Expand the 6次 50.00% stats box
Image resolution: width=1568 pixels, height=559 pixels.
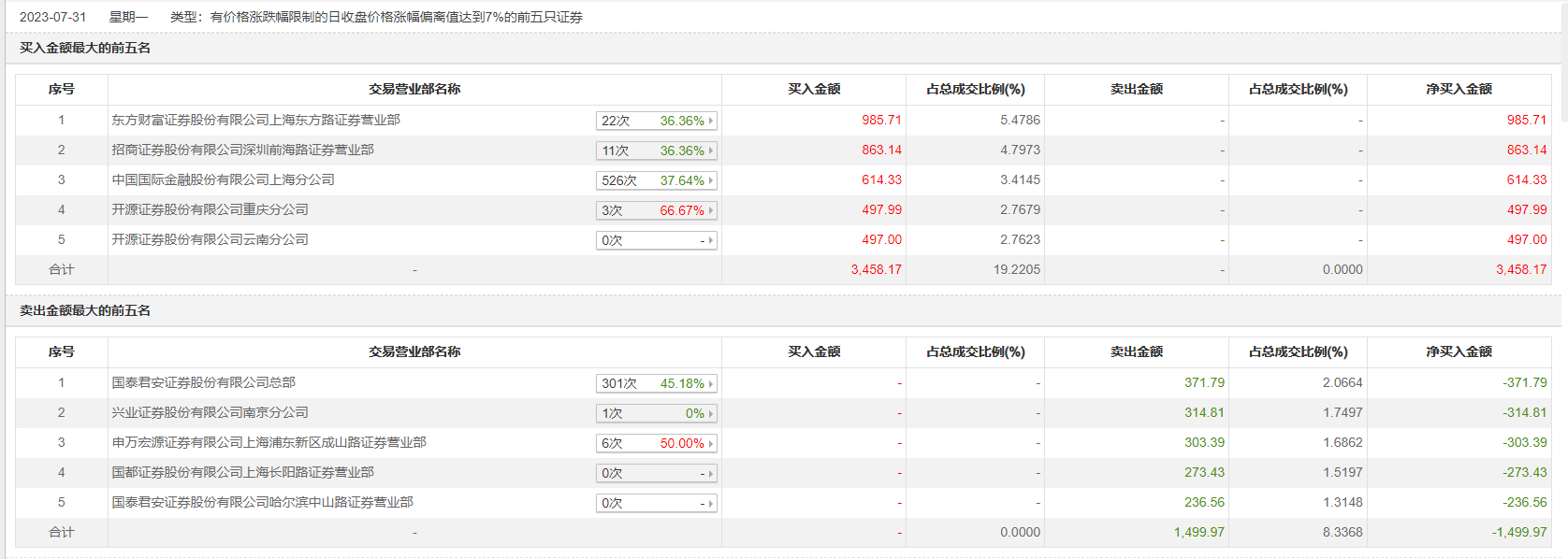coord(656,443)
